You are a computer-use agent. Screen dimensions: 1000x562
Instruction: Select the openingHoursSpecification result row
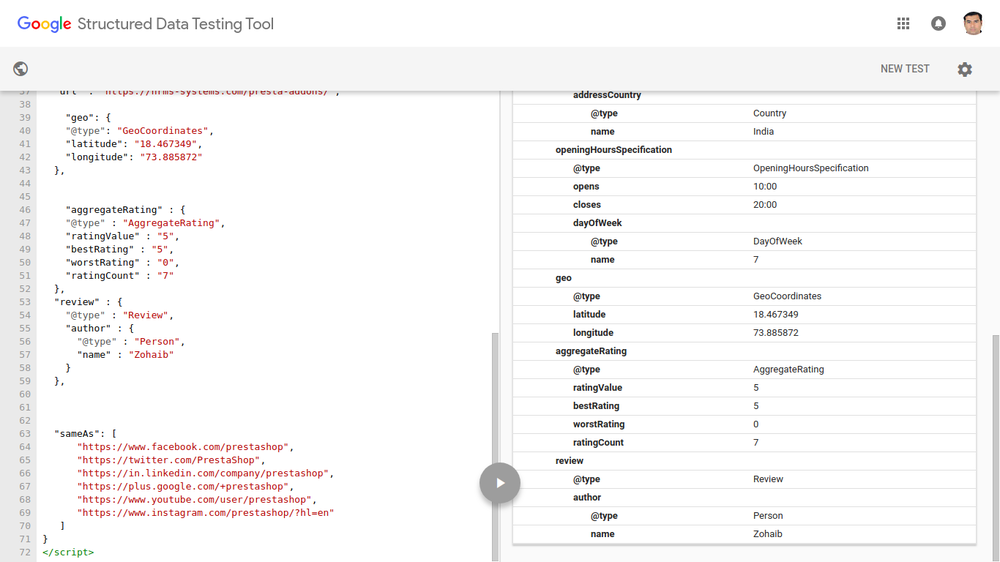pos(744,150)
